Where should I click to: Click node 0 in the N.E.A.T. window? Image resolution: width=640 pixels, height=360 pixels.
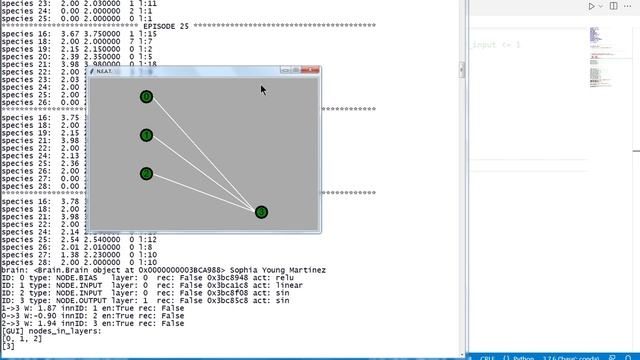click(x=147, y=97)
